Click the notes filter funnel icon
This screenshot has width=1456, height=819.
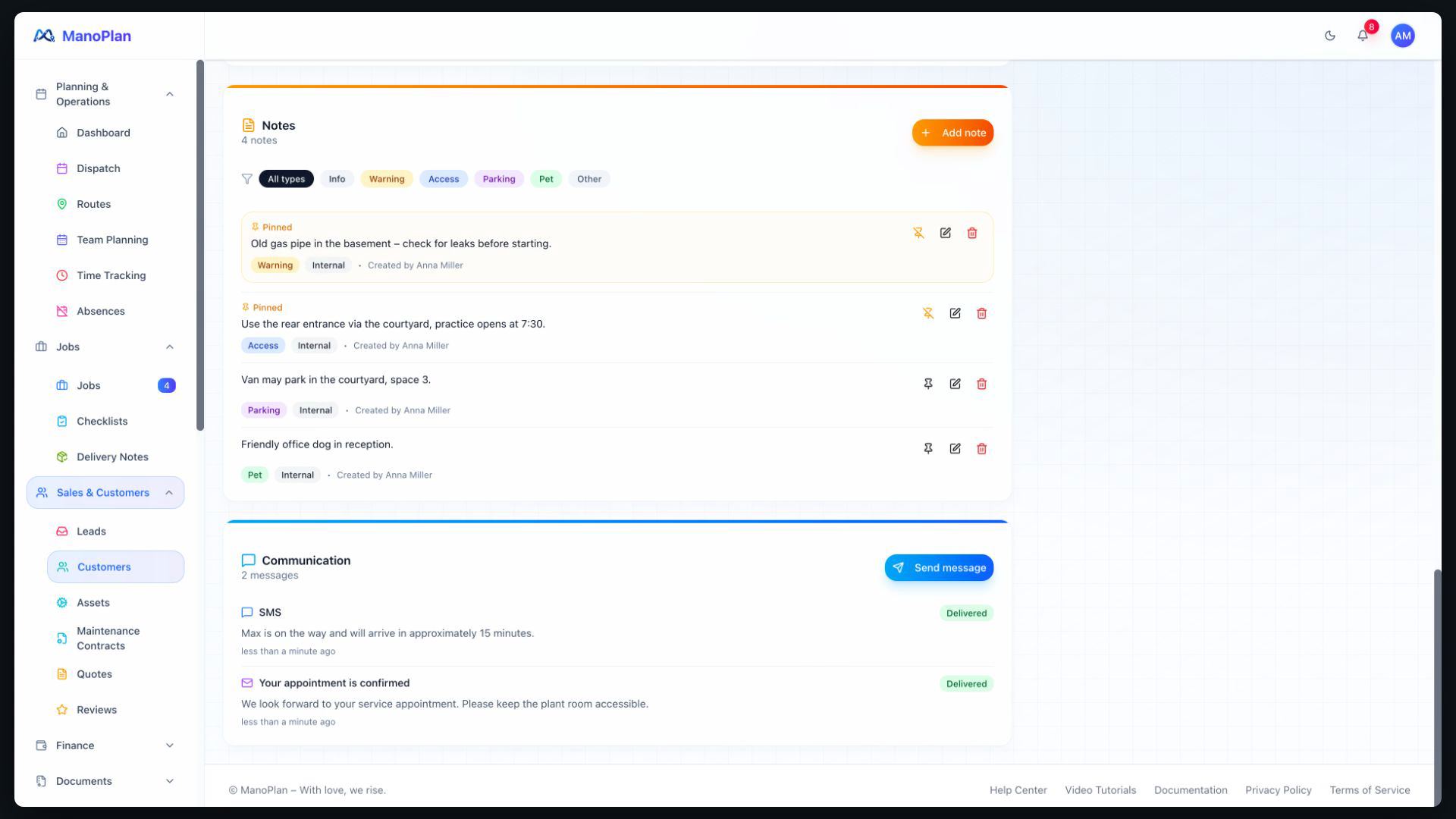(x=247, y=179)
